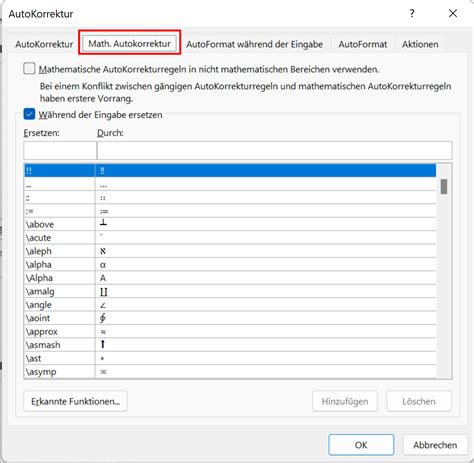Select the \ast entry
The width and height of the screenshot is (474, 463).
(x=230, y=358)
